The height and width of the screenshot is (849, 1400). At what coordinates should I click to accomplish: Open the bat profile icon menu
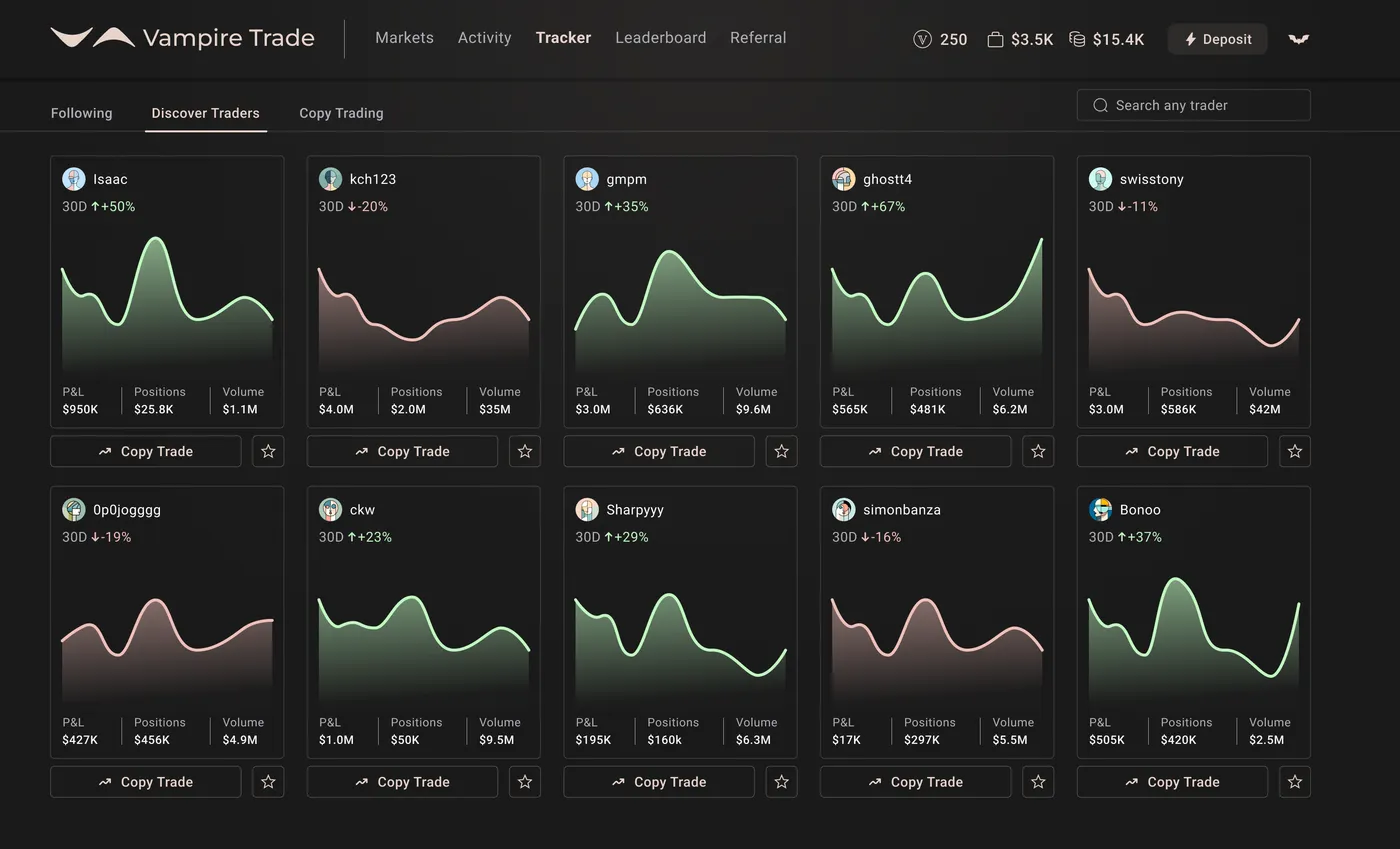coord(1298,39)
